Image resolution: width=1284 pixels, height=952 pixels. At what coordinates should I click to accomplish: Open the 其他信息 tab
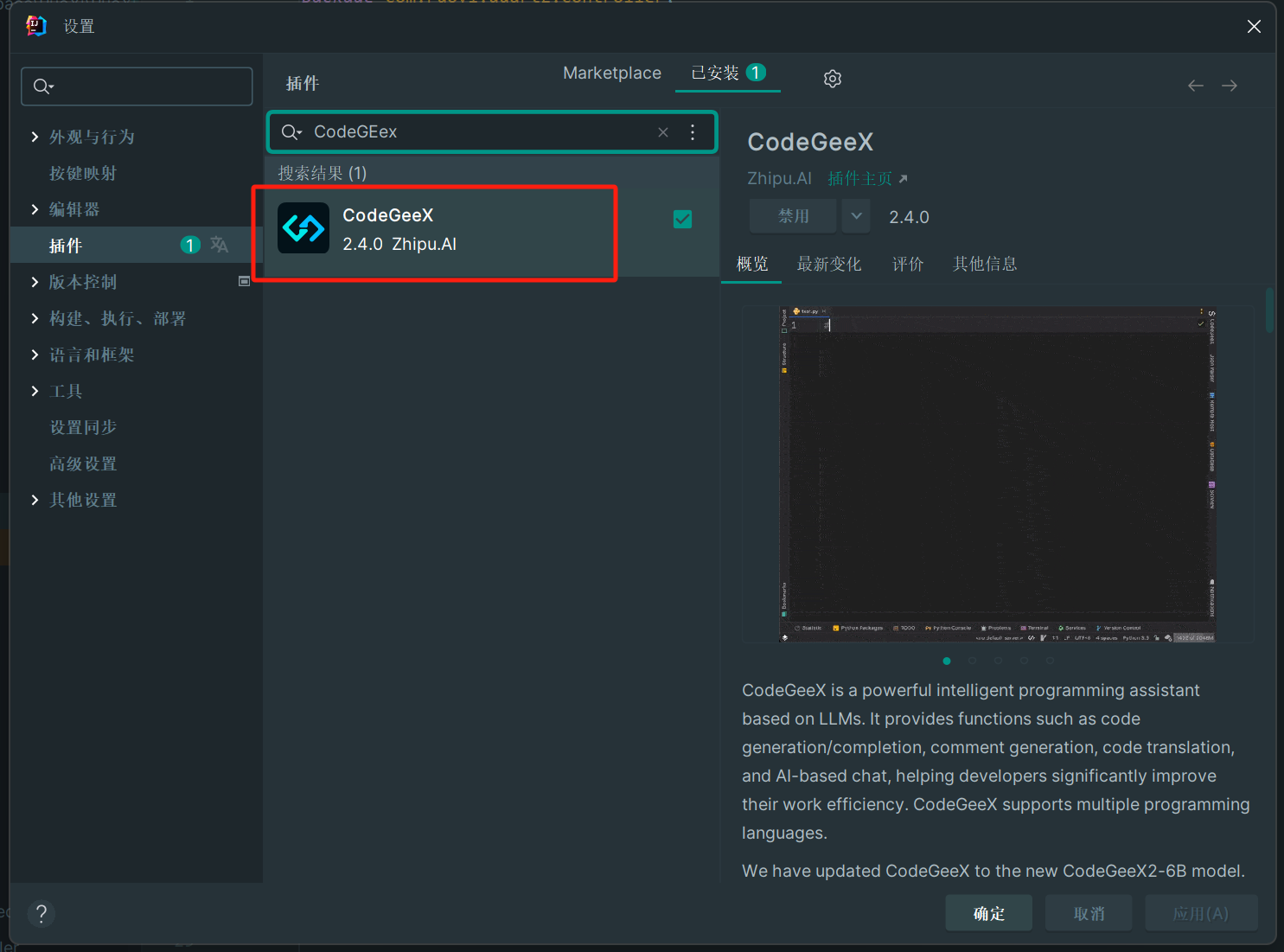click(x=985, y=264)
